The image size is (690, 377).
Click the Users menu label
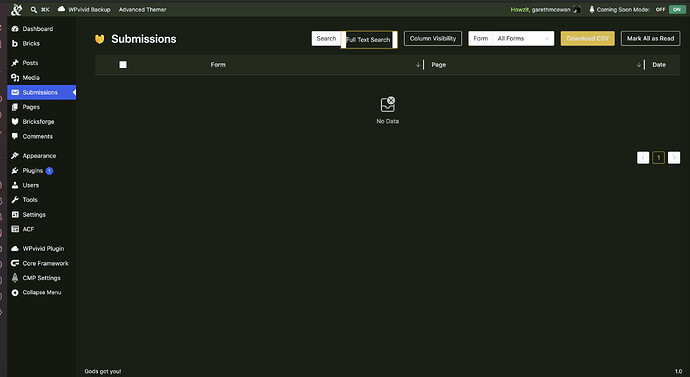pos(31,185)
